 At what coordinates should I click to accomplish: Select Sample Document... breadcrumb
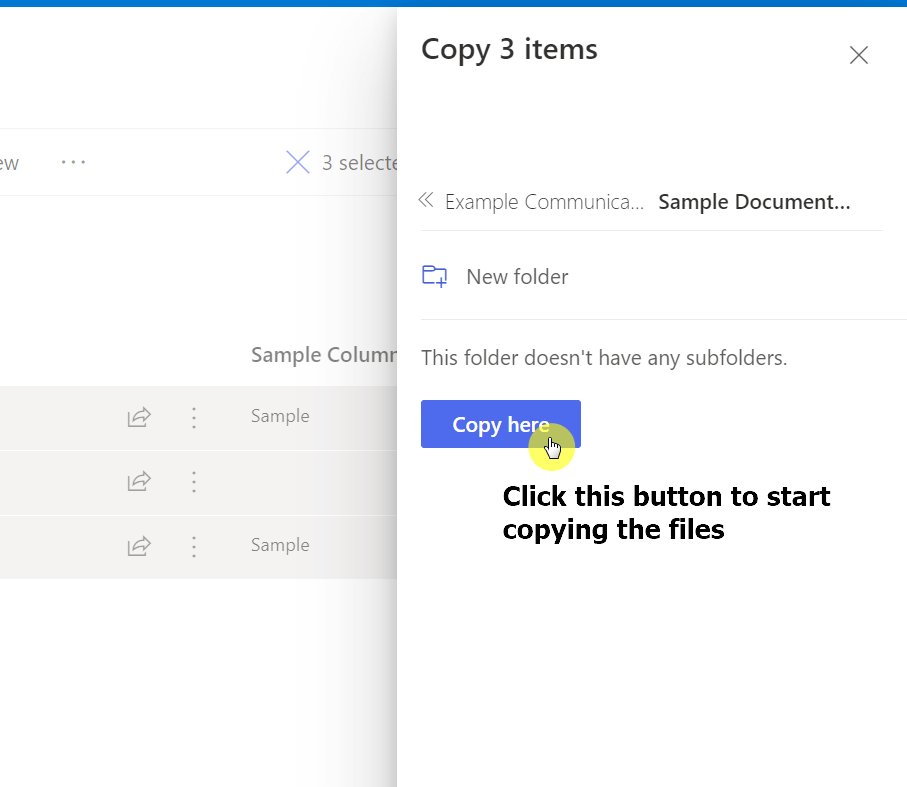754,202
